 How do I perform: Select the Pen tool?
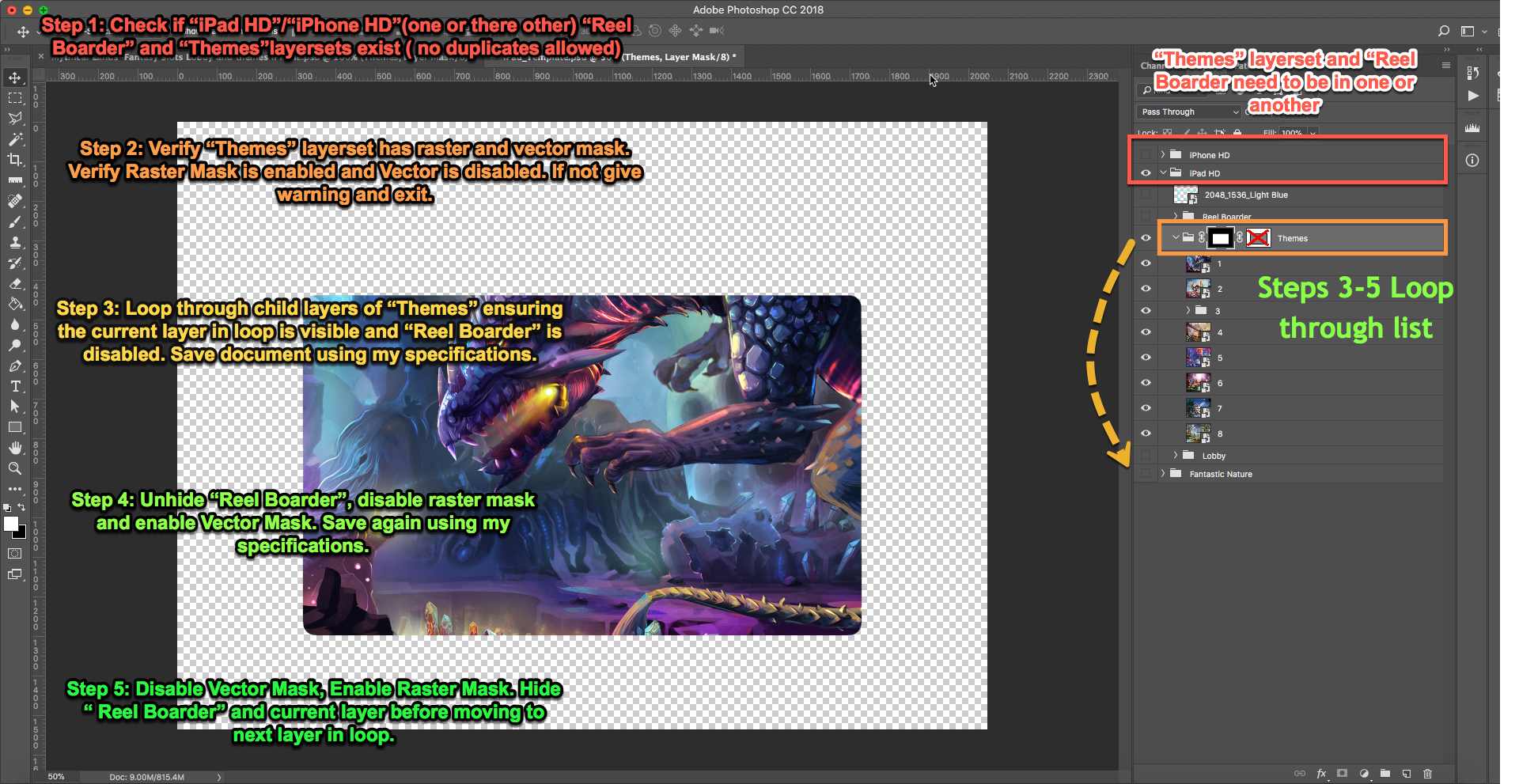pos(15,365)
